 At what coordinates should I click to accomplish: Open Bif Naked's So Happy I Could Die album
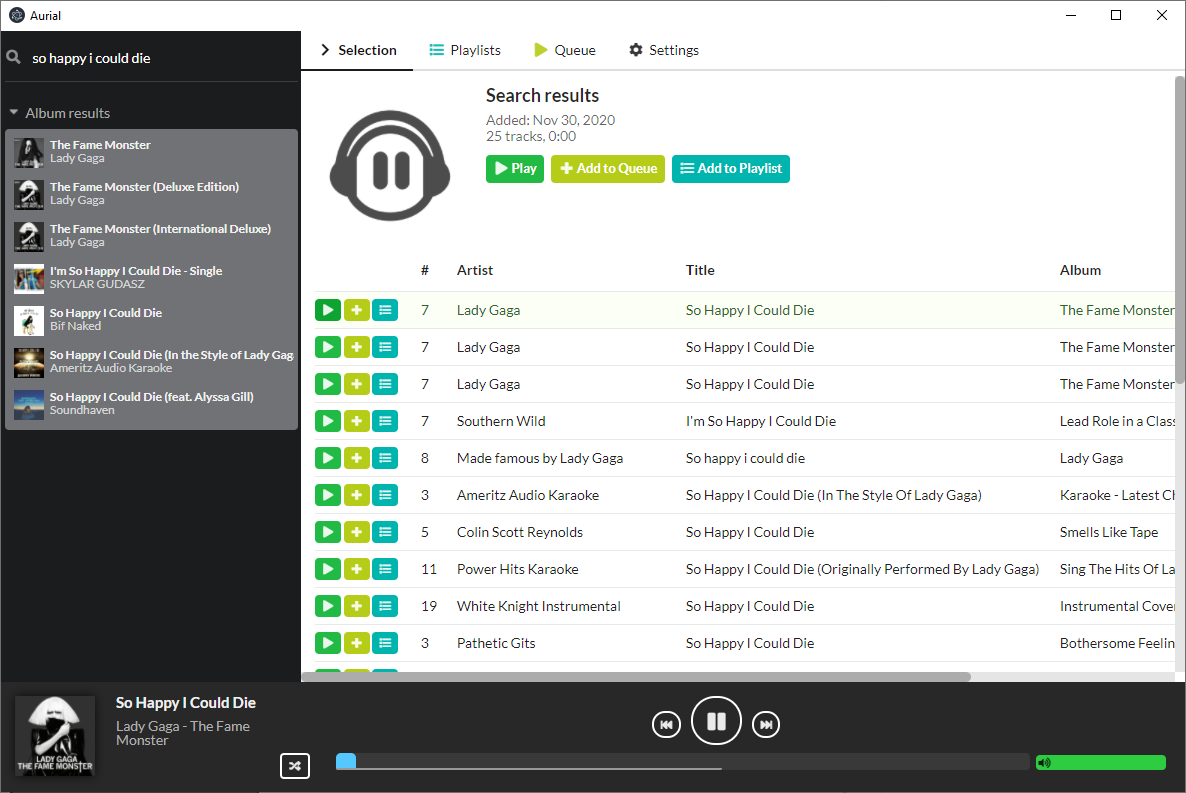pyautogui.click(x=151, y=319)
